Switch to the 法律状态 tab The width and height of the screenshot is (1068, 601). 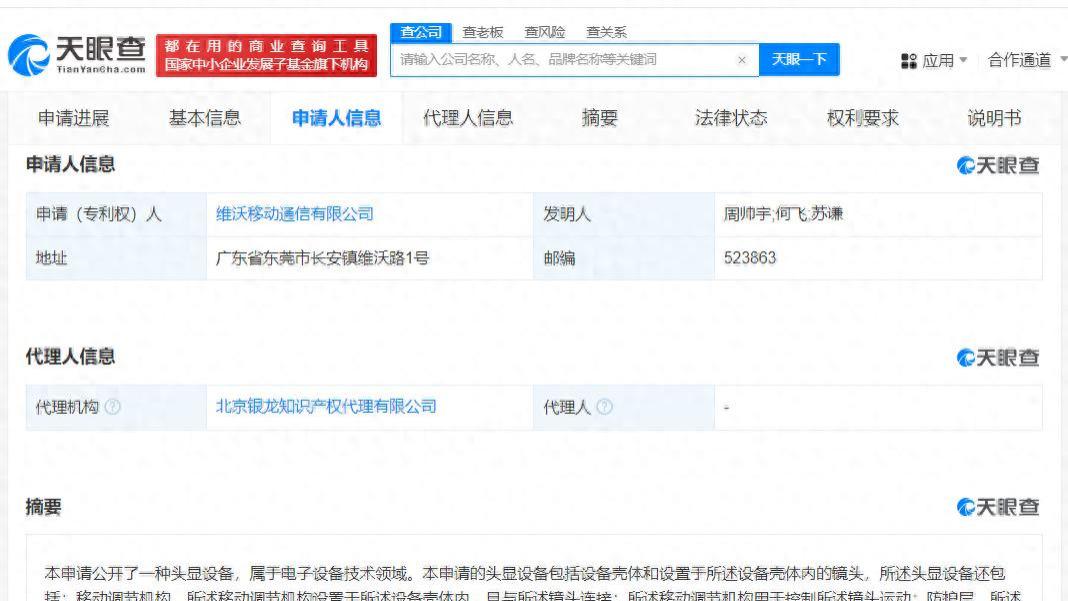731,118
